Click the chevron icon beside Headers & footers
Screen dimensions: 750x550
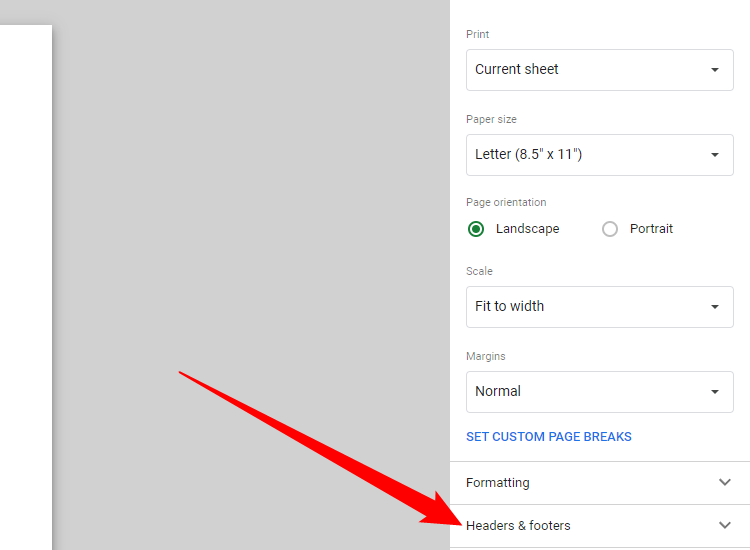[725, 525]
